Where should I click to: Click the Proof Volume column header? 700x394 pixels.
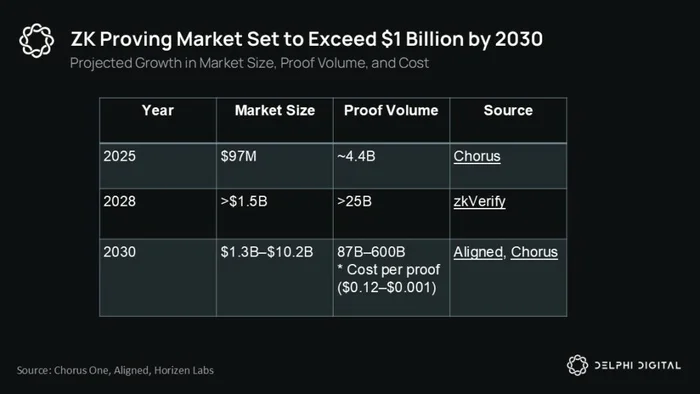click(x=391, y=120)
